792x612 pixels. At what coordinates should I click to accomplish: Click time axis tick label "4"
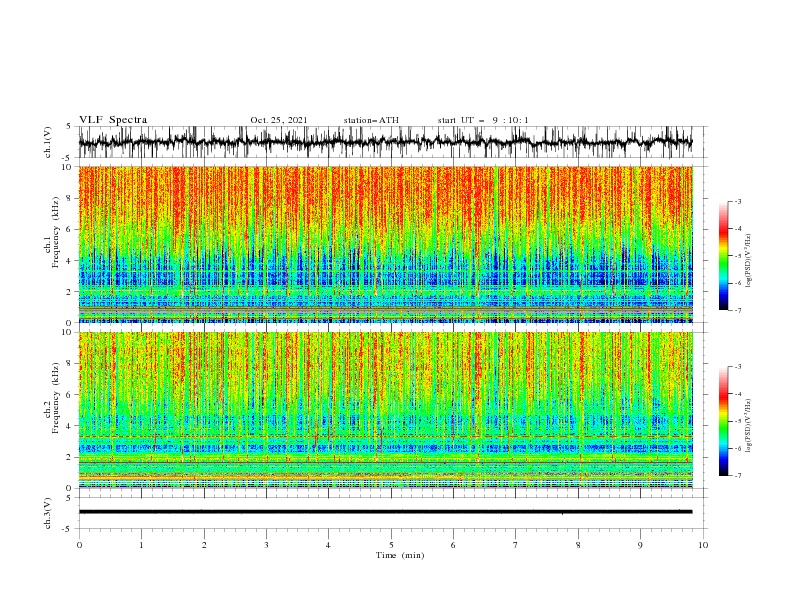[328, 545]
